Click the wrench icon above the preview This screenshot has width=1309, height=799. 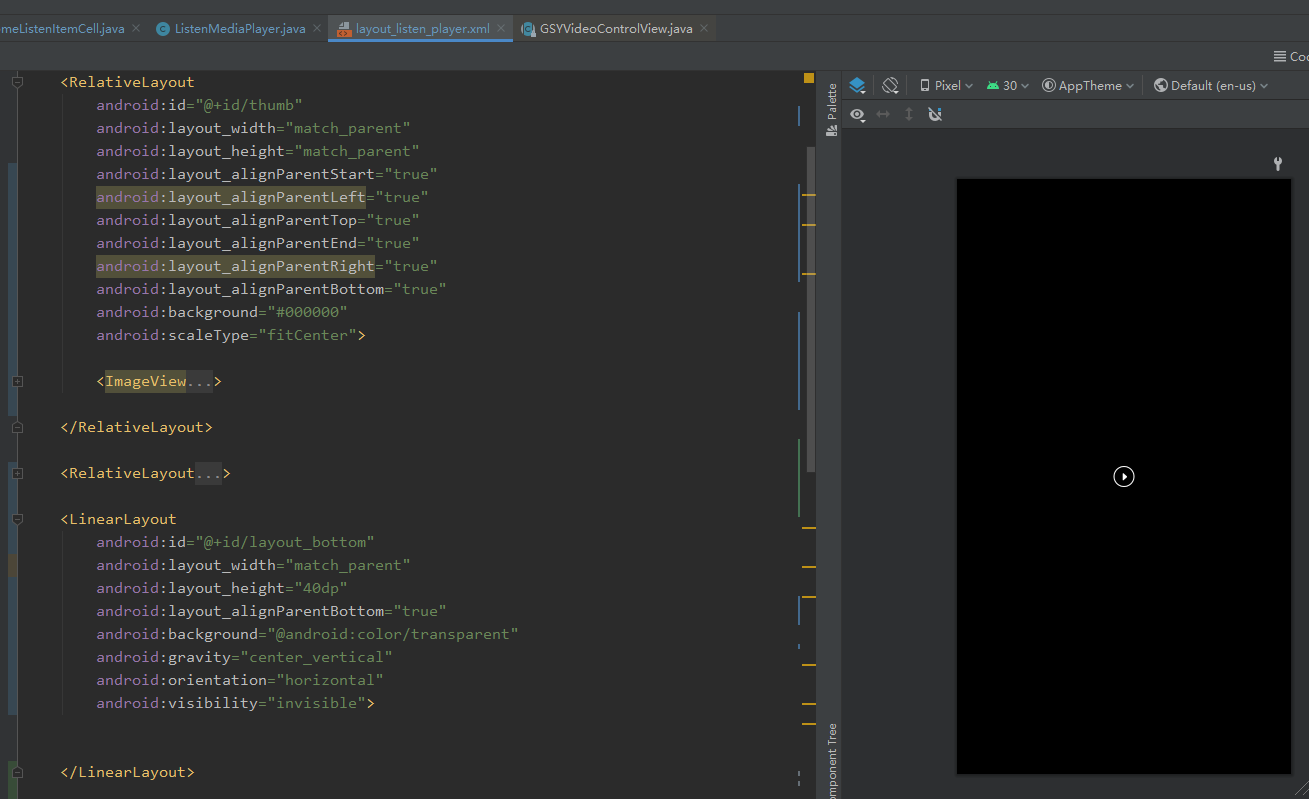click(x=1278, y=164)
